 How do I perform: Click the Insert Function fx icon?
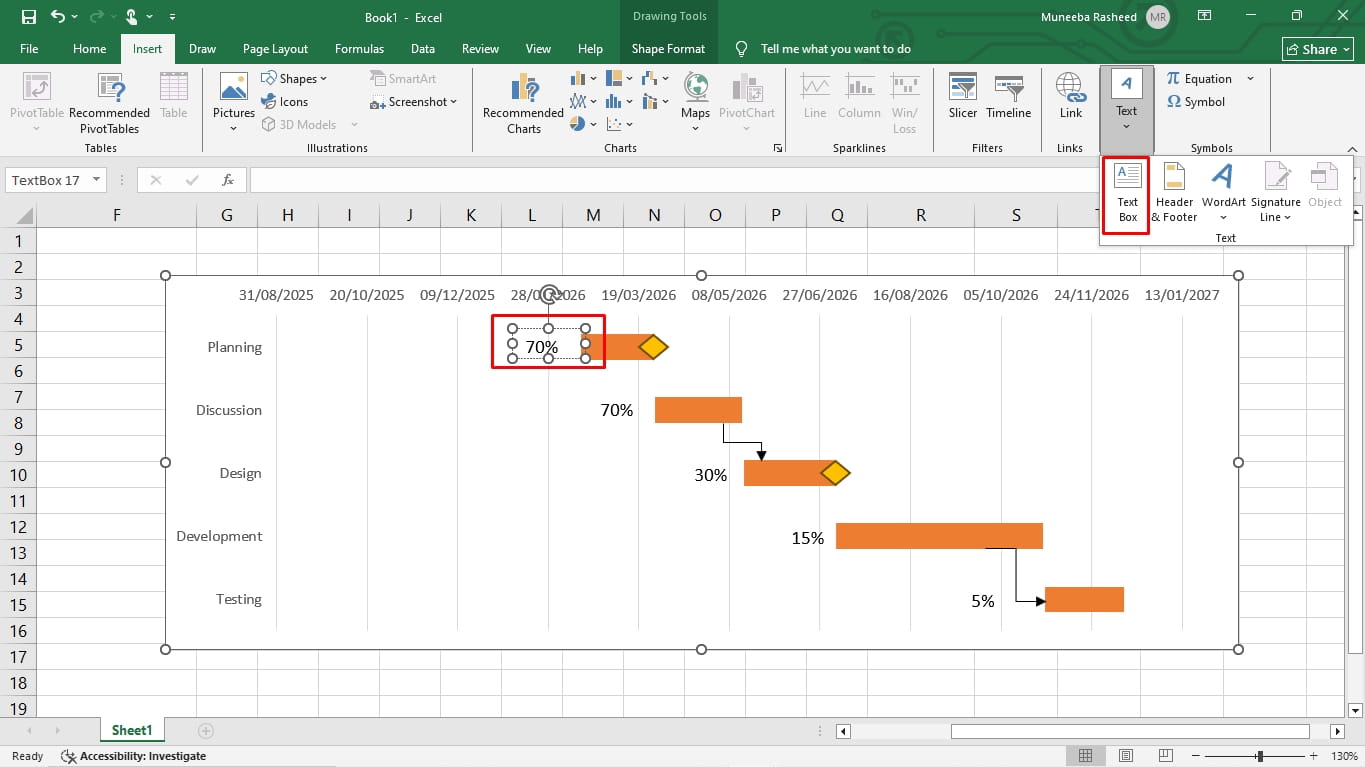point(228,180)
